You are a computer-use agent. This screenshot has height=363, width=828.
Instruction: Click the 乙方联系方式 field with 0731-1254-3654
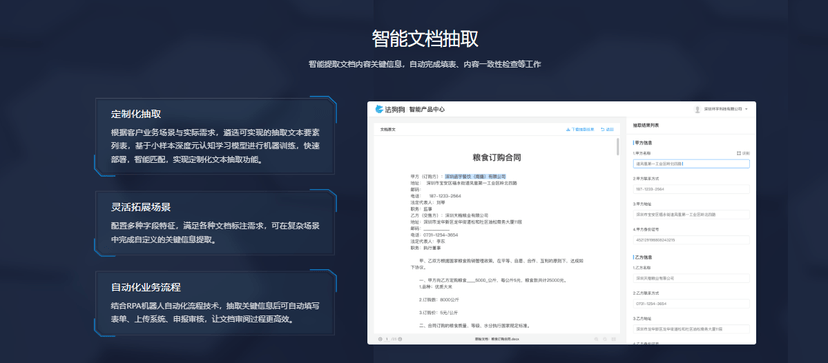click(x=691, y=303)
